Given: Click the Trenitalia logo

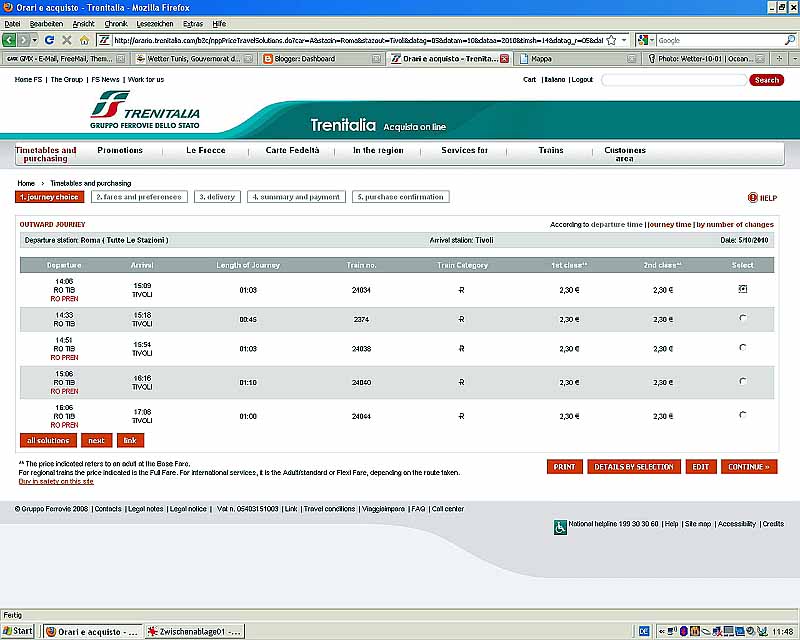Looking at the screenshot, I should 145,110.
